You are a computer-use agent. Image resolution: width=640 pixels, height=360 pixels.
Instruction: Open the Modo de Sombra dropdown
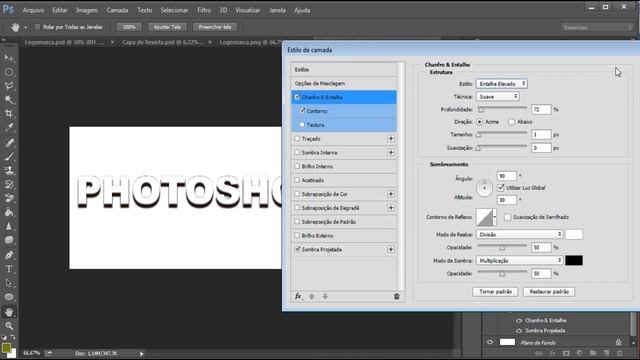click(520, 260)
